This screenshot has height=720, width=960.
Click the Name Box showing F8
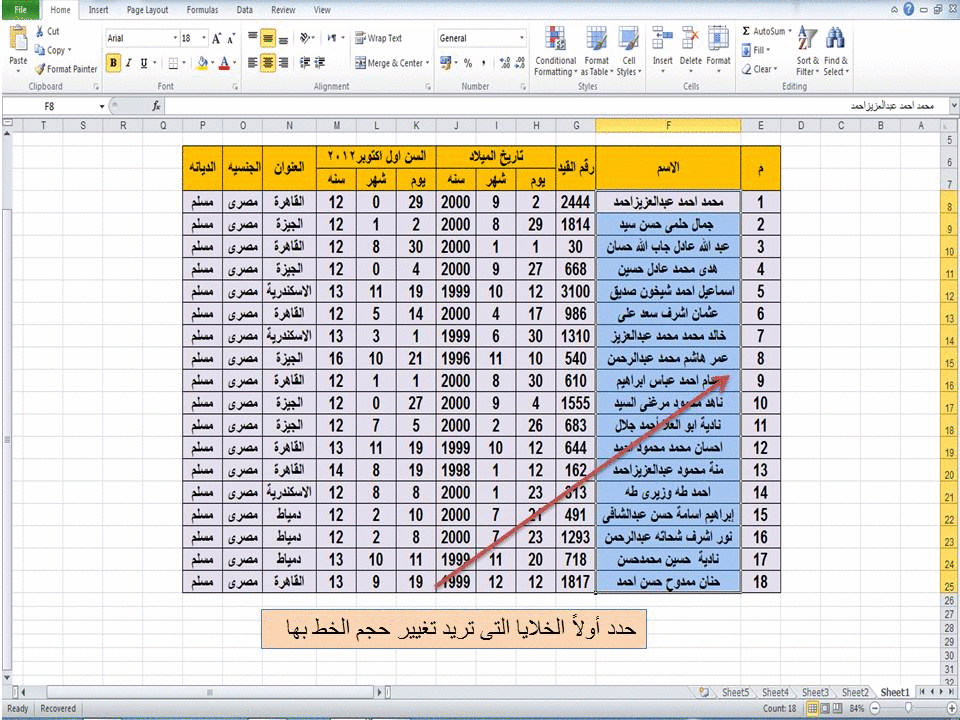(x=50, y=107)
